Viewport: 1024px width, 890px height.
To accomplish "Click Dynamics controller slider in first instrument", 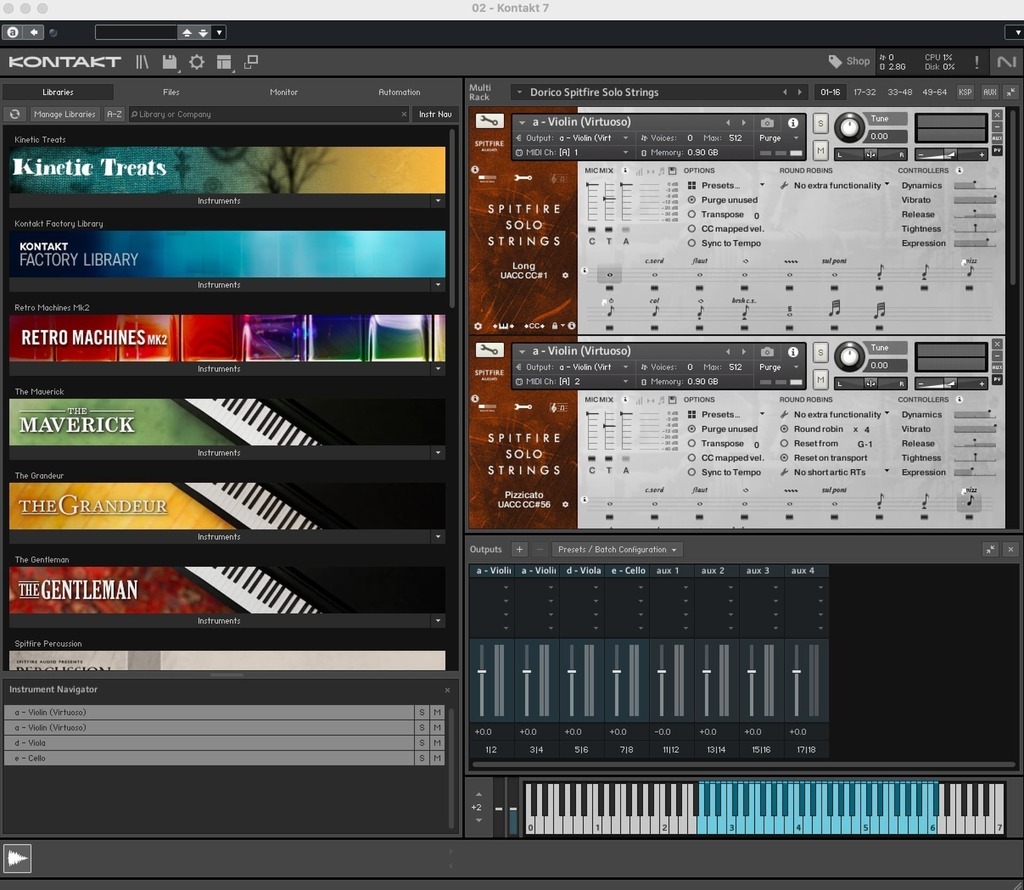I will click(975, 185).
